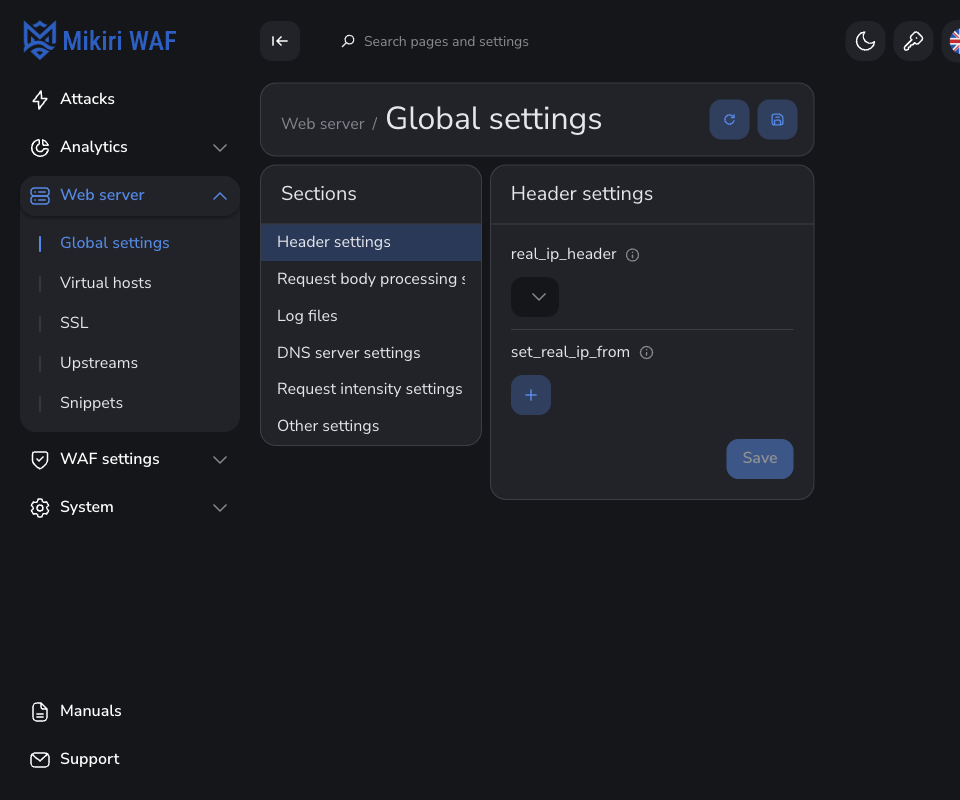
Task: Collapse the sidebar with the arrow button
Action: pyautogui.click(x=280, y=41)
